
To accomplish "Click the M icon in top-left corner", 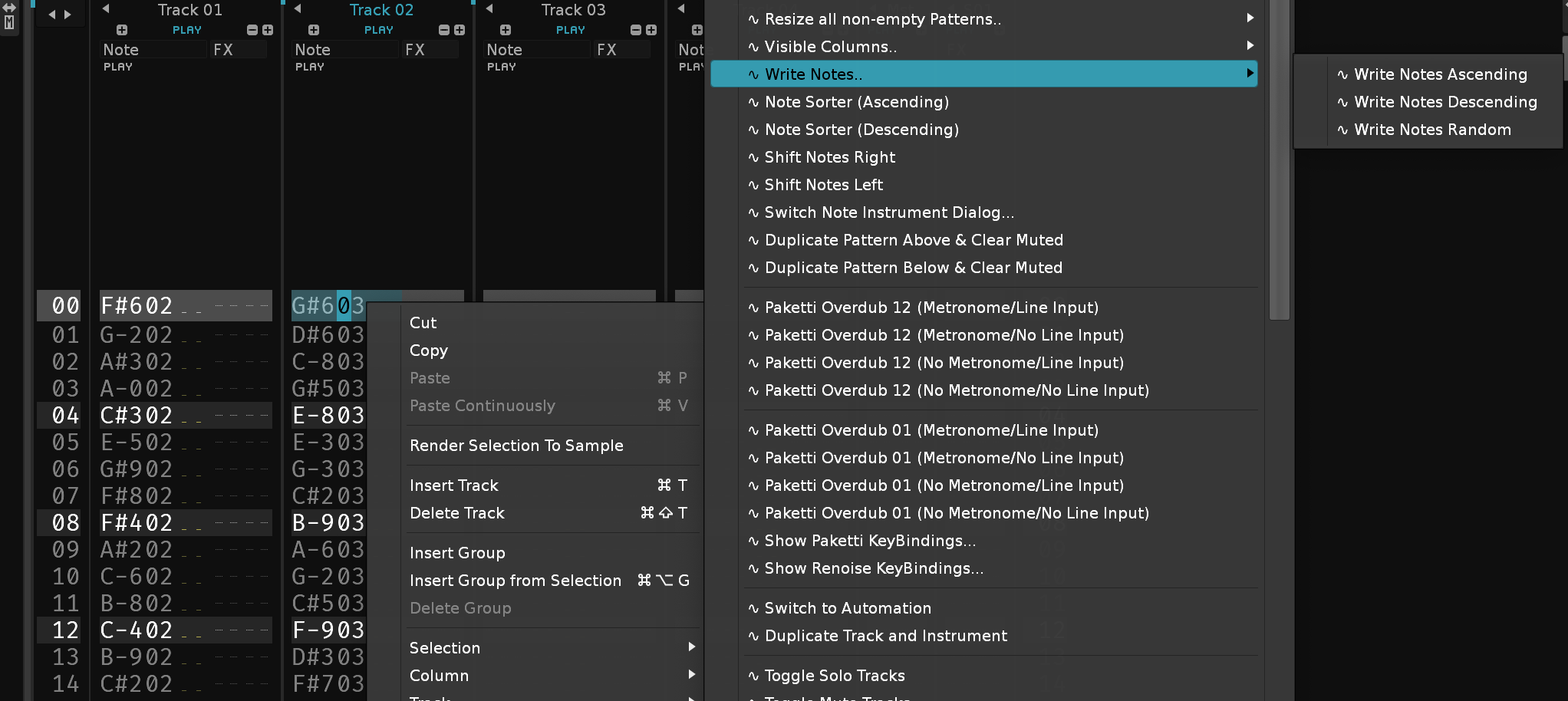I will 9,22.
